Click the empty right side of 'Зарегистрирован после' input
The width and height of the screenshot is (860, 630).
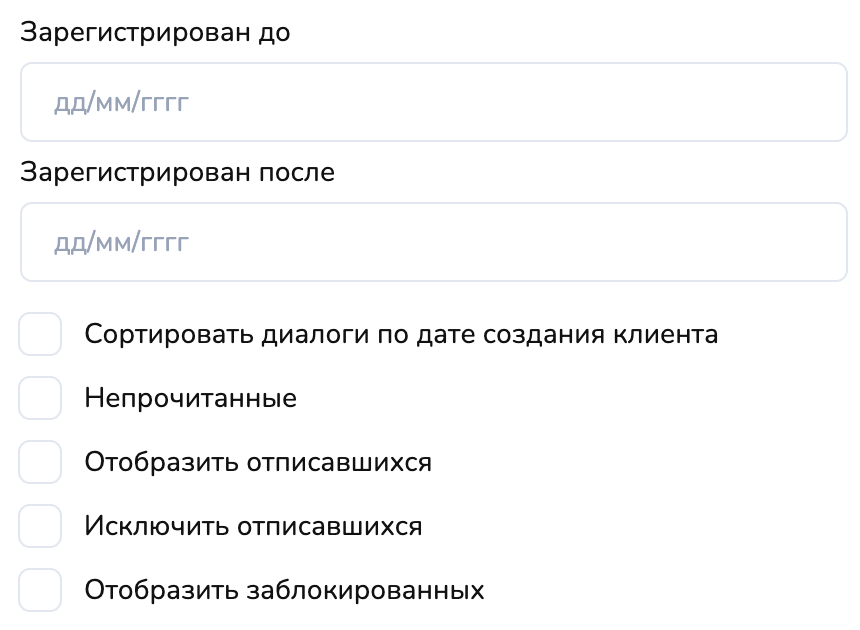pos(700,242)
